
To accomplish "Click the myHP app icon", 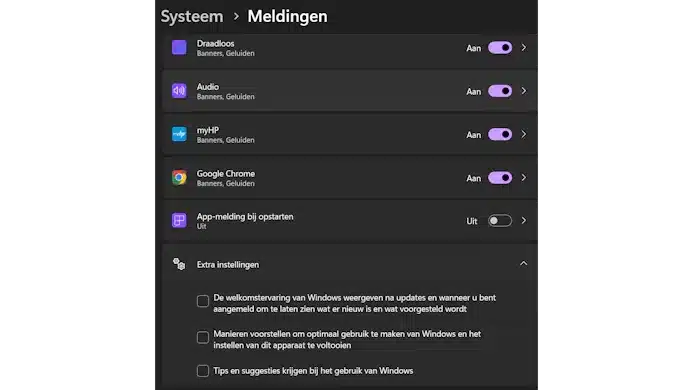I will pyautogui.click(x=179, y=134).
